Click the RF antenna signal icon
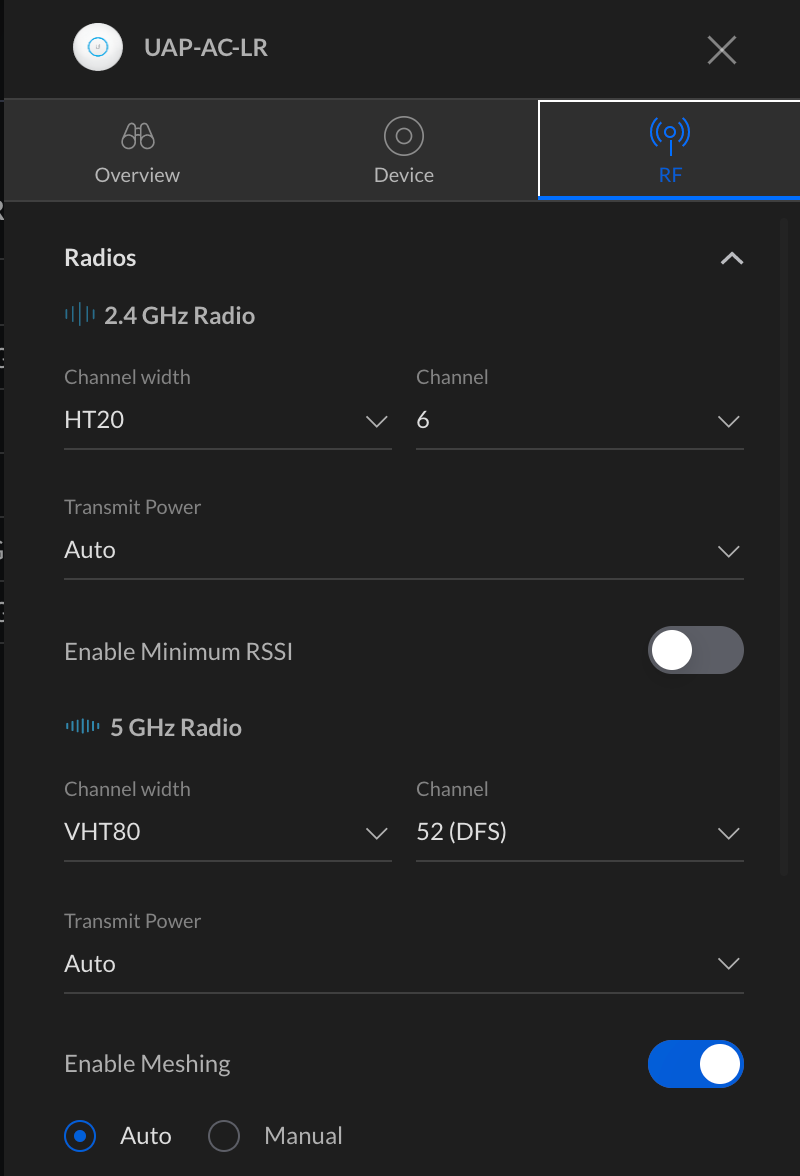Screen dimensions: 800x1176 (669, 134)
